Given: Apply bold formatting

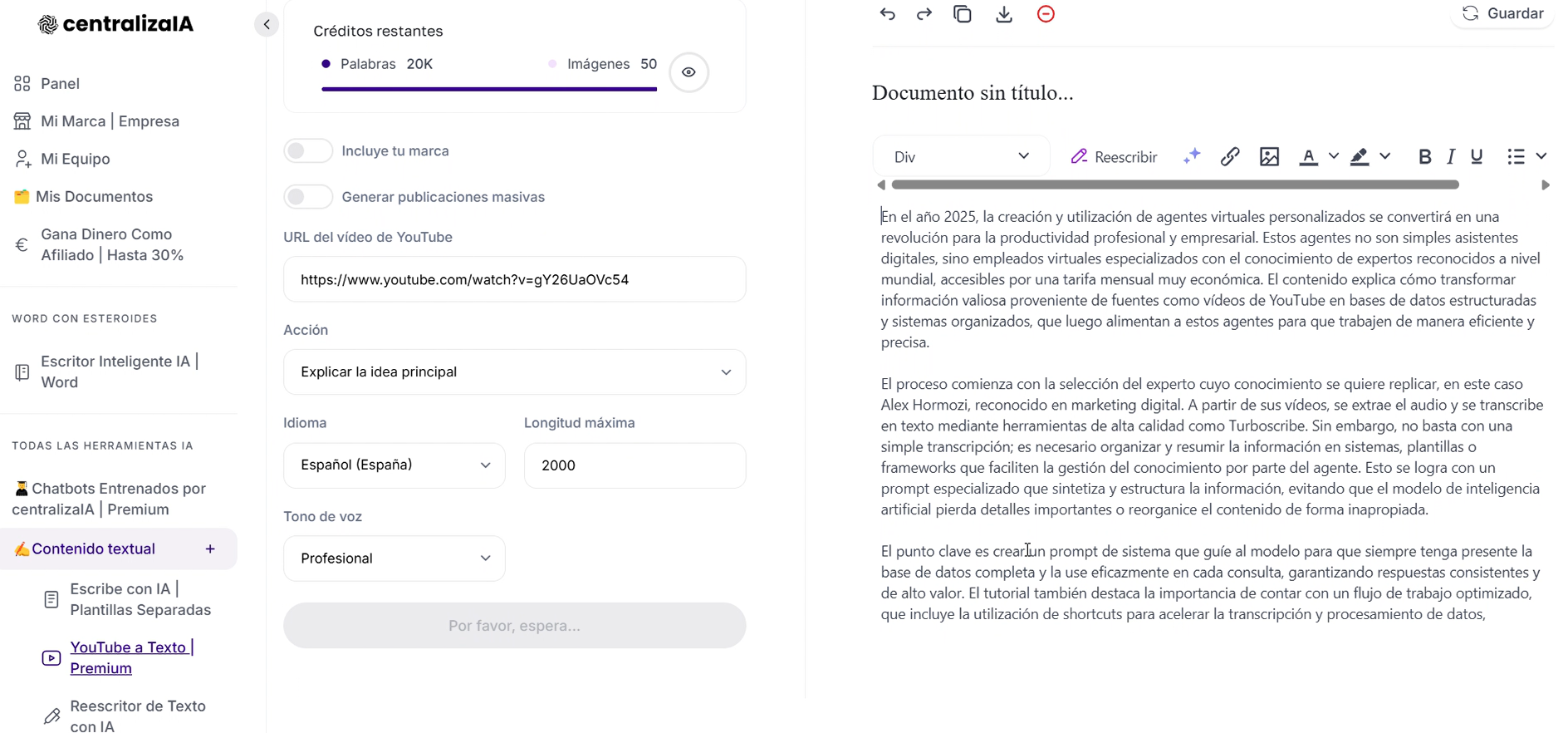Looking at the screenshot, I should click(1424, 156).
